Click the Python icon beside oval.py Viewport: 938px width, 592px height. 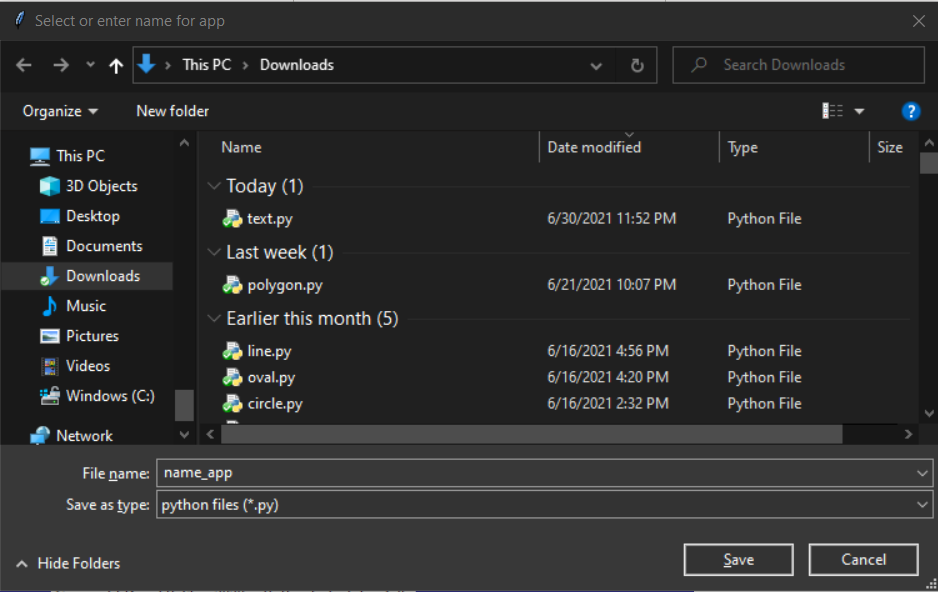232,377
